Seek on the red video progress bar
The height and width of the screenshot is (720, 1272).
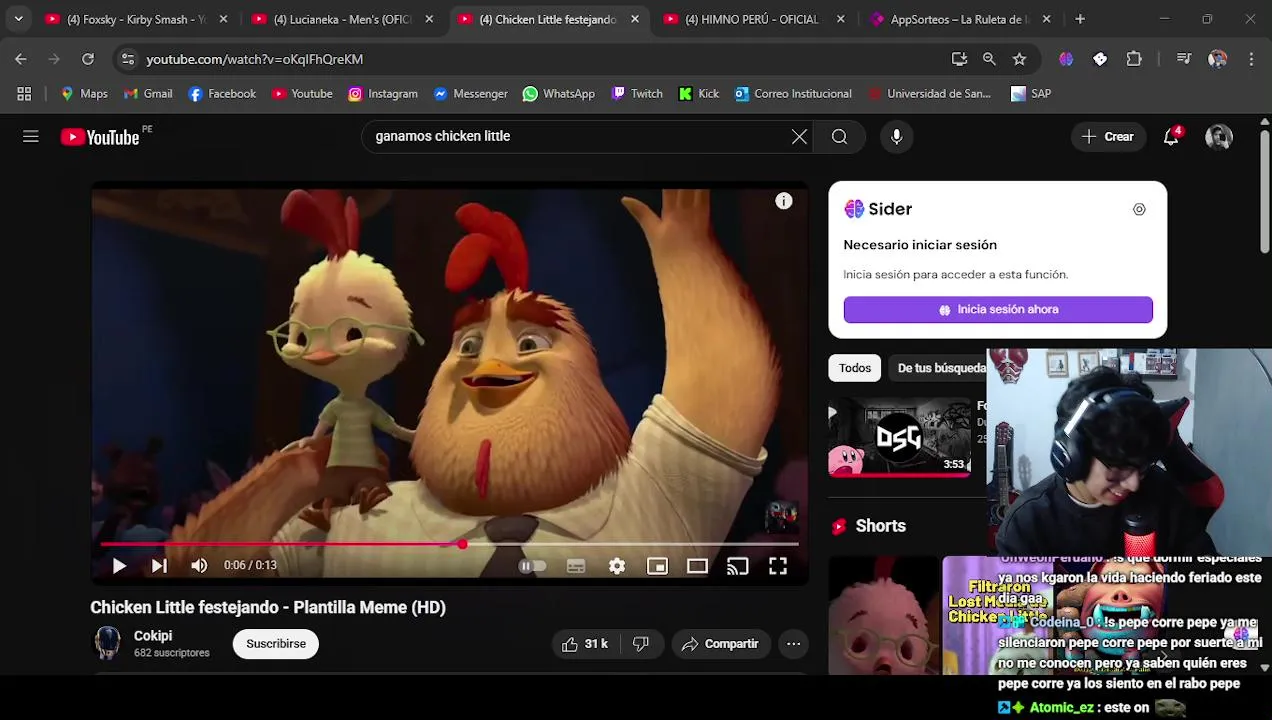tap(449, 544)
